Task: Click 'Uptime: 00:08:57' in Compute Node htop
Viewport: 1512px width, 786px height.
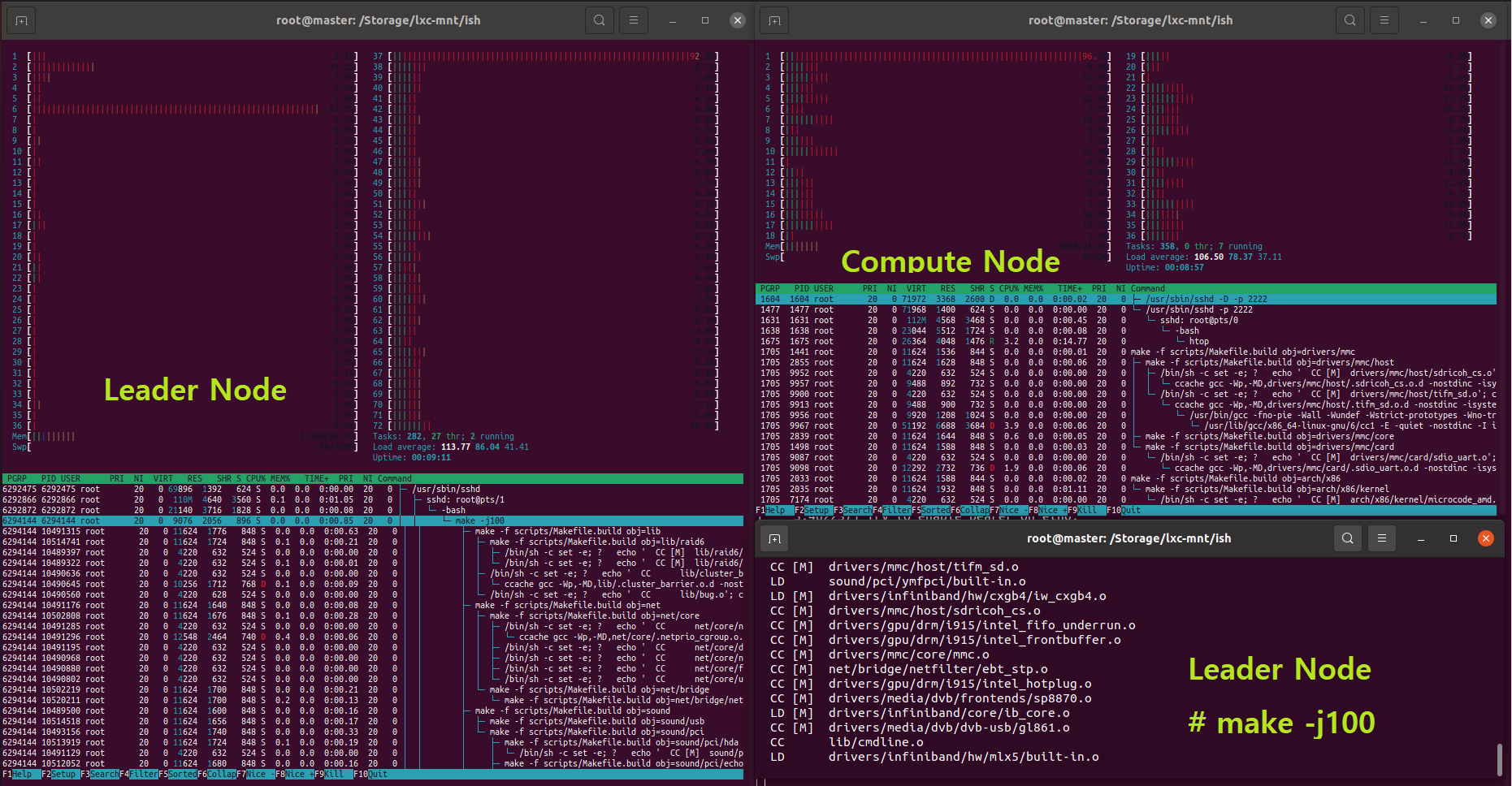Action: click(1165, 268)
